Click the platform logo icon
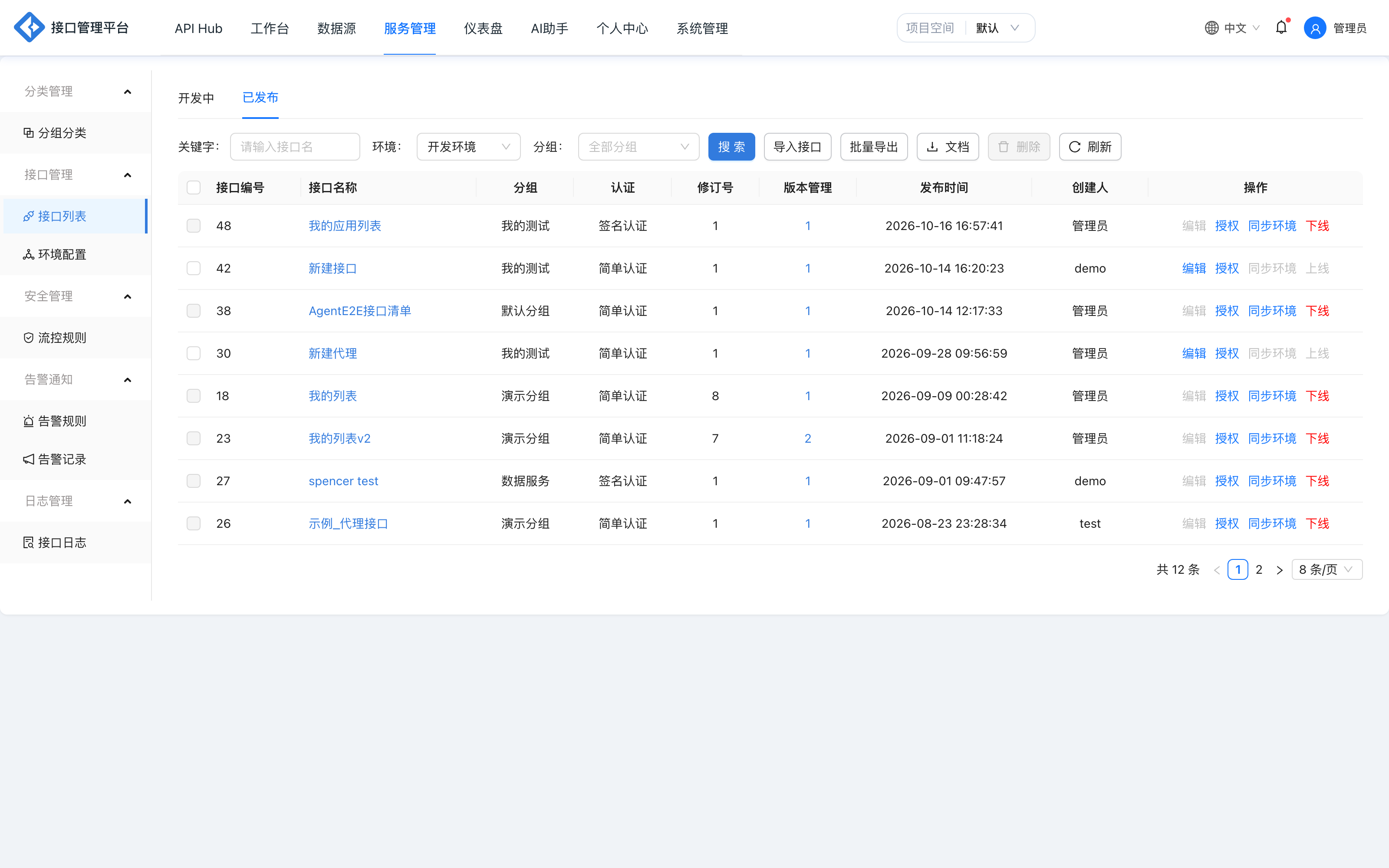 pos(29,27)
